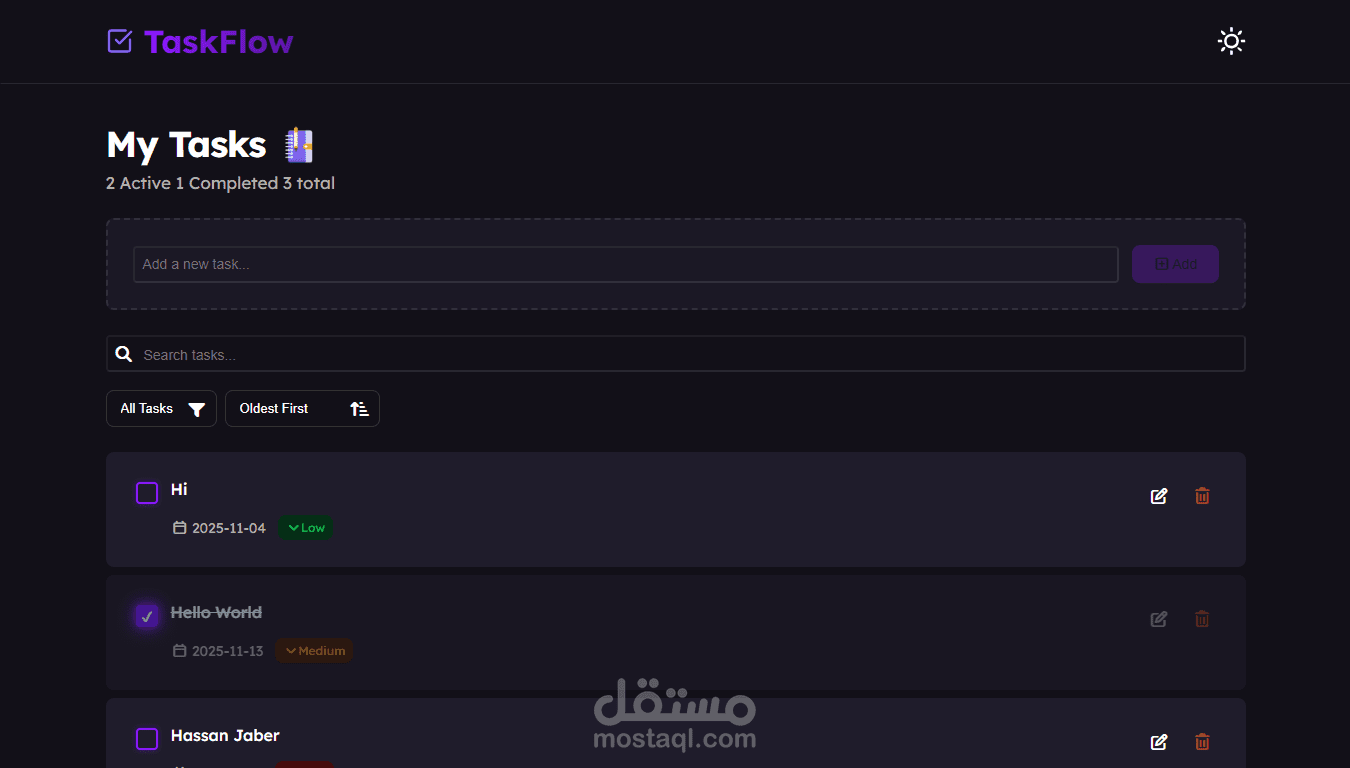1350x768 pixels.
Task: Click the Add task button
Action: click(1175, 264)
